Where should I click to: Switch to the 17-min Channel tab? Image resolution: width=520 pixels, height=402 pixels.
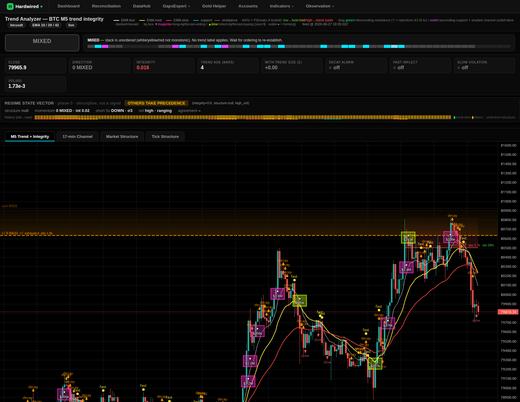77,137
